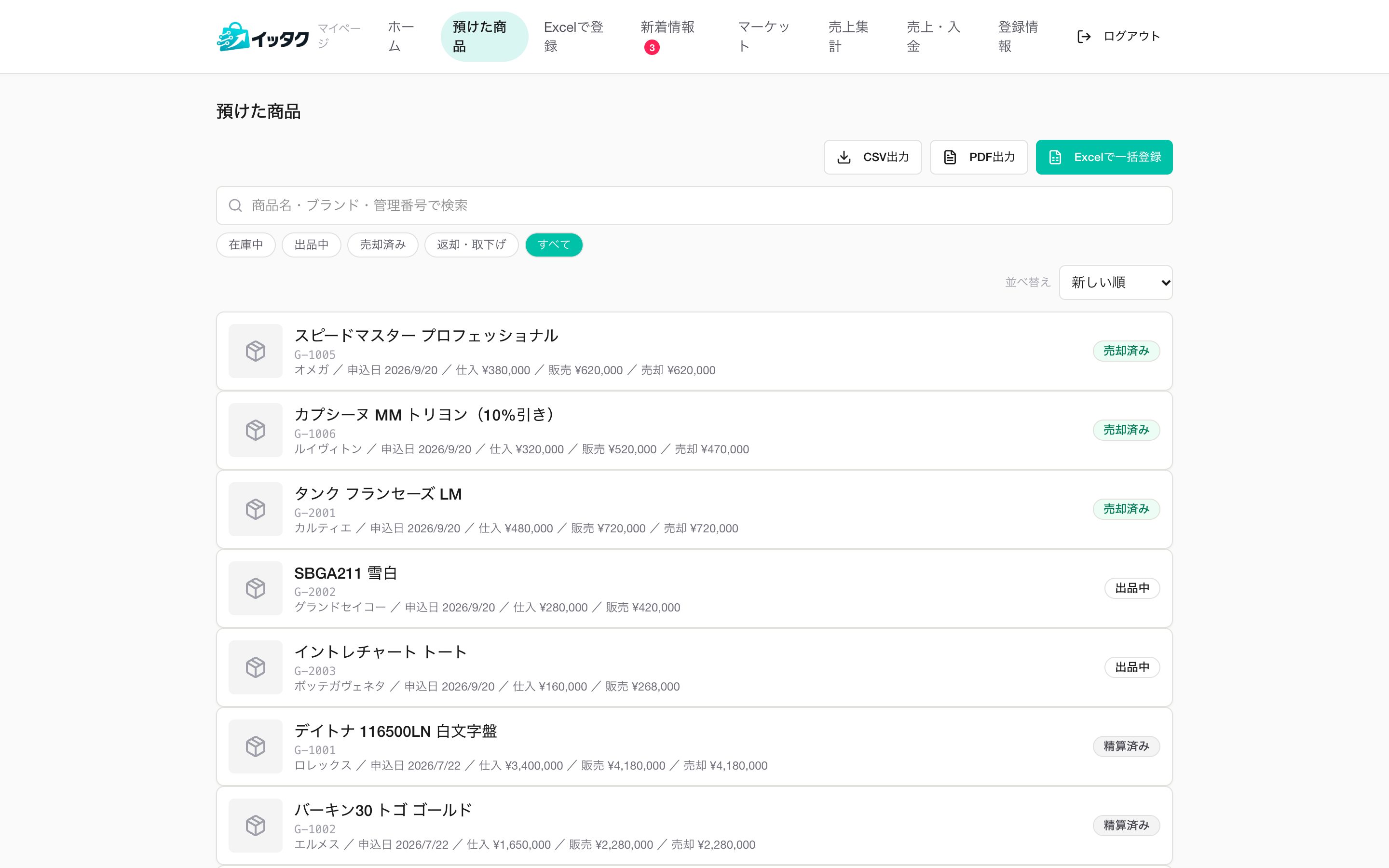
Task: Filter by 返却・取下げ chip
Action: [471, 245]
